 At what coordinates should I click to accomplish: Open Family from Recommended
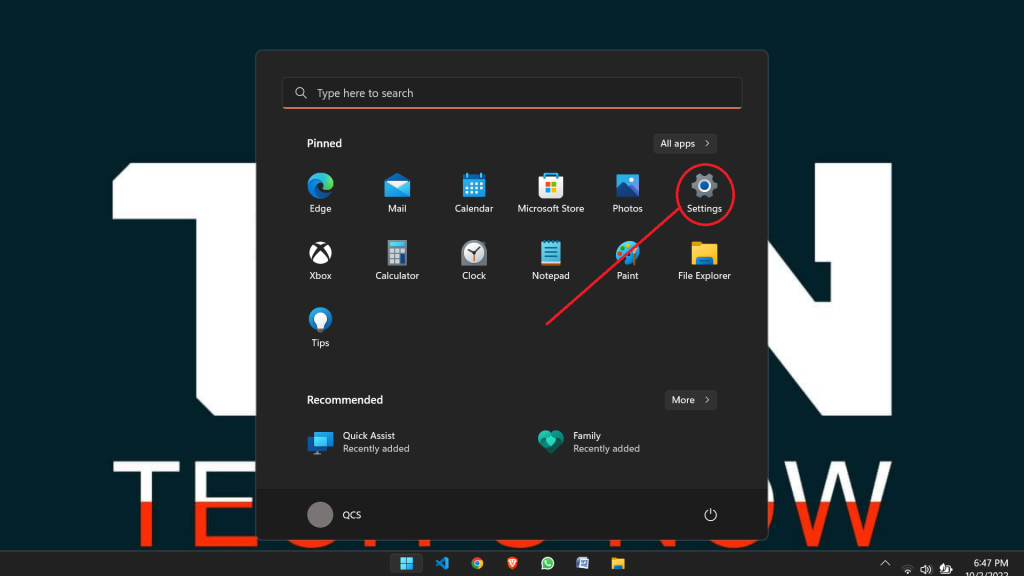588,442
